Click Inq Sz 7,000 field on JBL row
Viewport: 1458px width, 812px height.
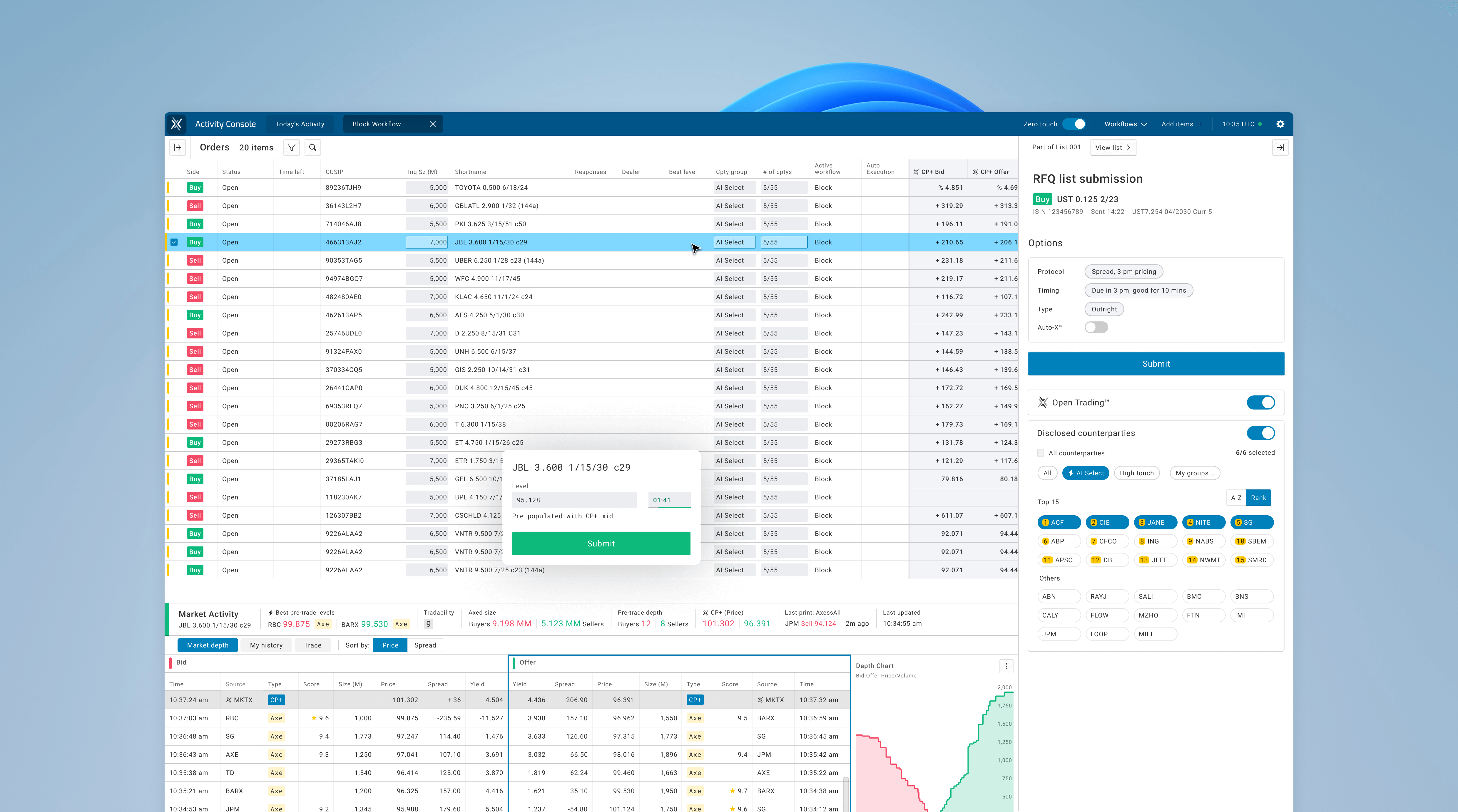[x=427, y=242]
